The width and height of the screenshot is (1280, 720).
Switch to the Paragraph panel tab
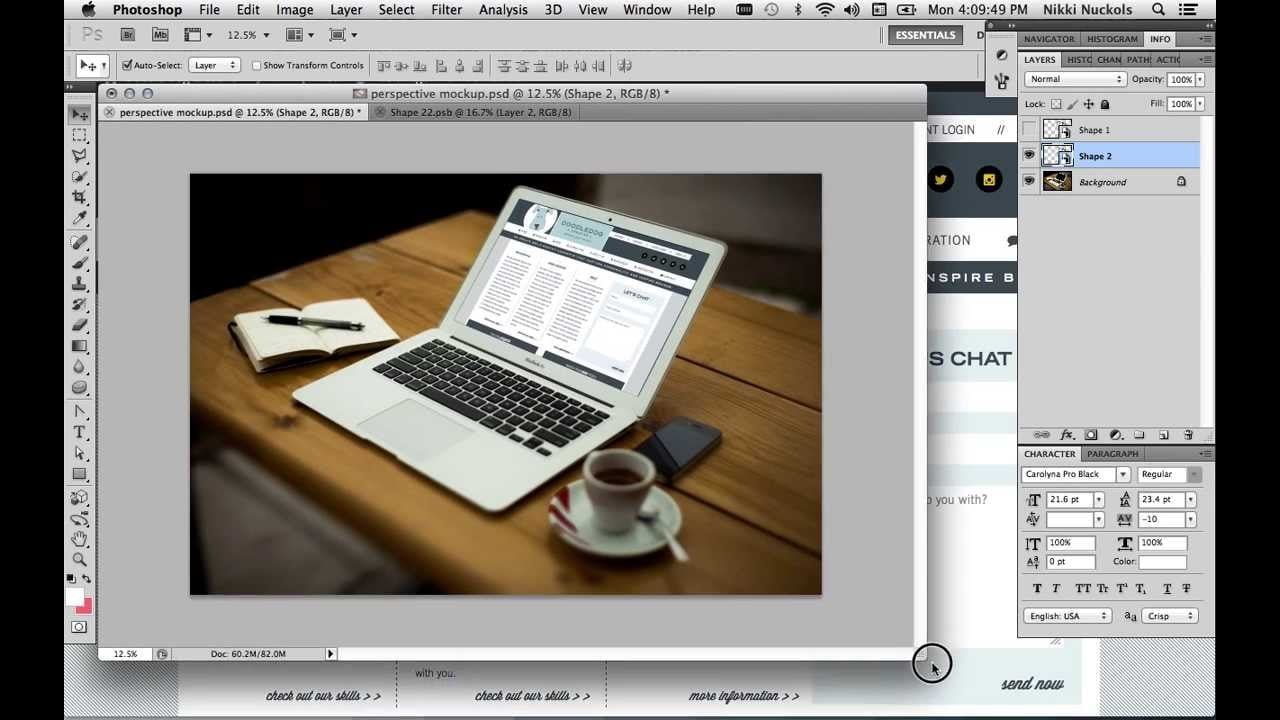coord(1113,454)
